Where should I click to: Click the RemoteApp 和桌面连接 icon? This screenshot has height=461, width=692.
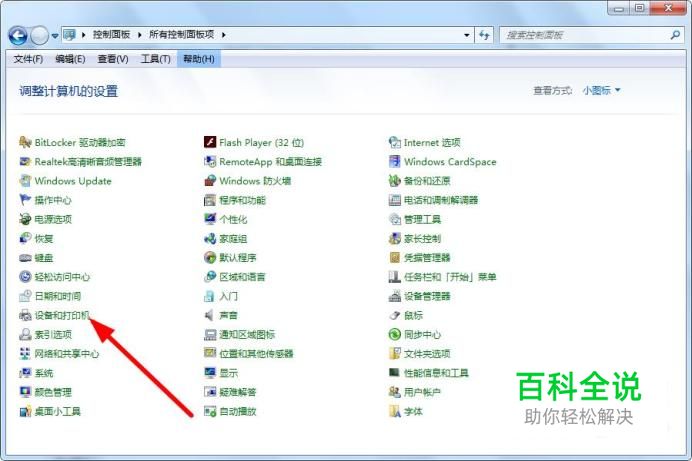210,161
